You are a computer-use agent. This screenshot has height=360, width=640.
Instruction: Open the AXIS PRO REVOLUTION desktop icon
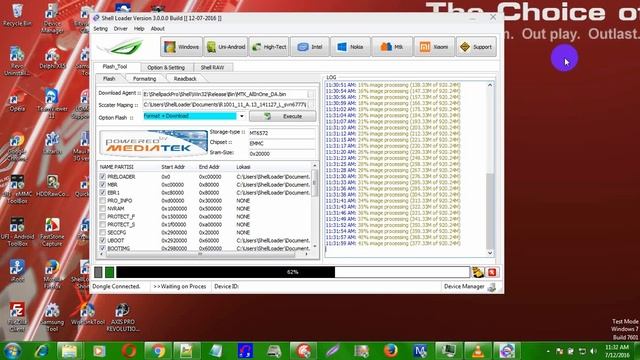click(x=122, y=318)
